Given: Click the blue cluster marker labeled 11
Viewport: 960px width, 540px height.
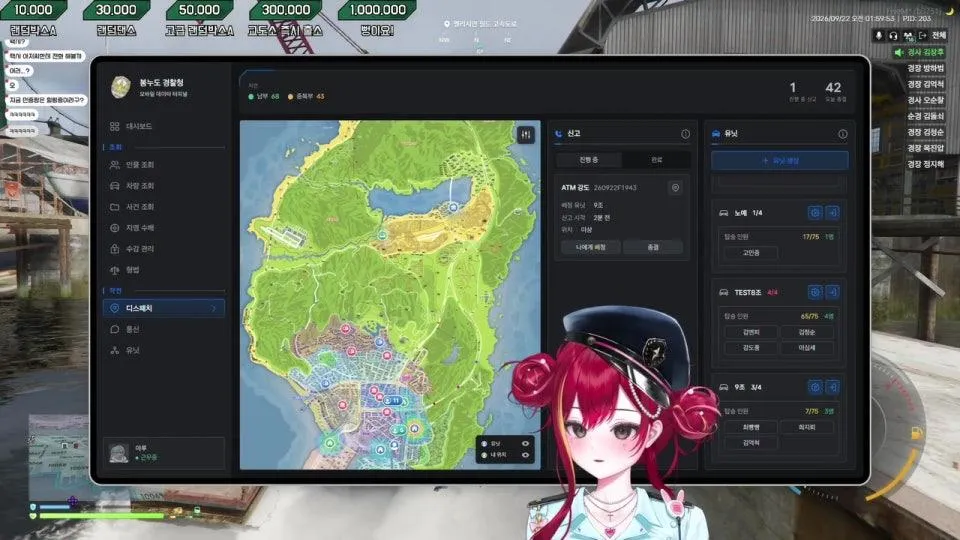Looking at the screenshot, I should [x=392, y=400].
